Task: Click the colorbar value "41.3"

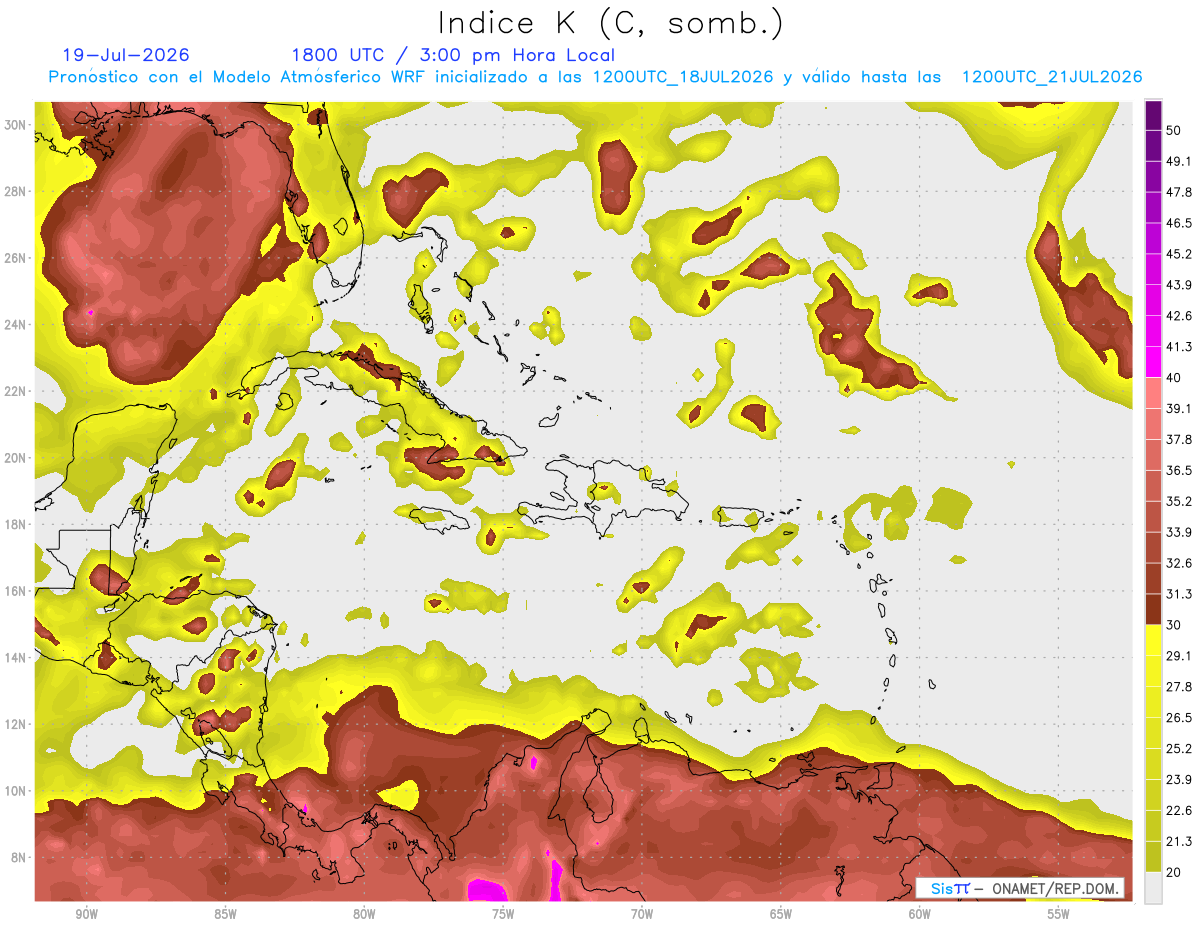Action: tap(1180, 347)
